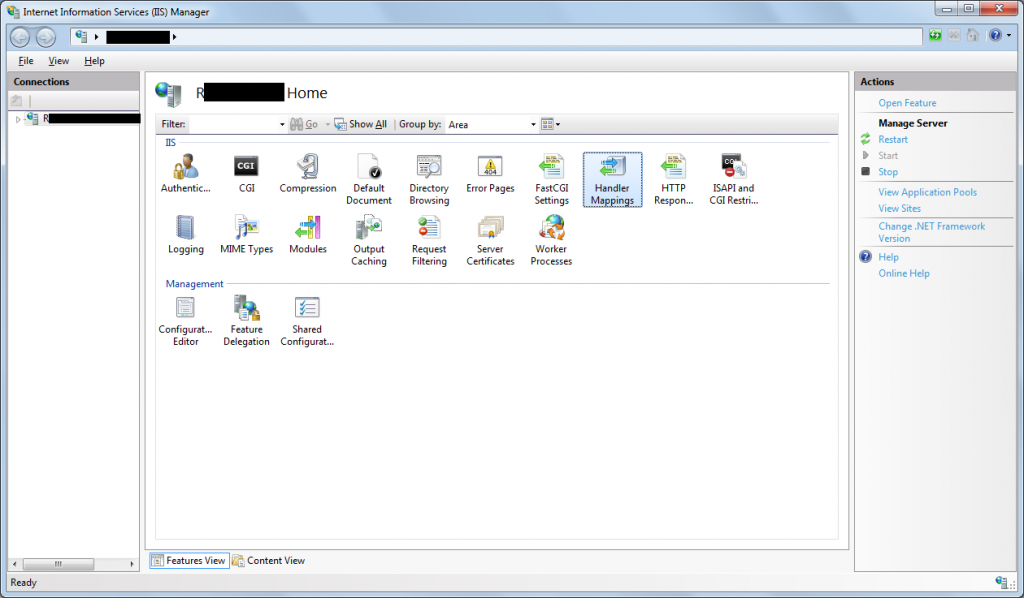Collapse the Management group header

tap(194, 284)
